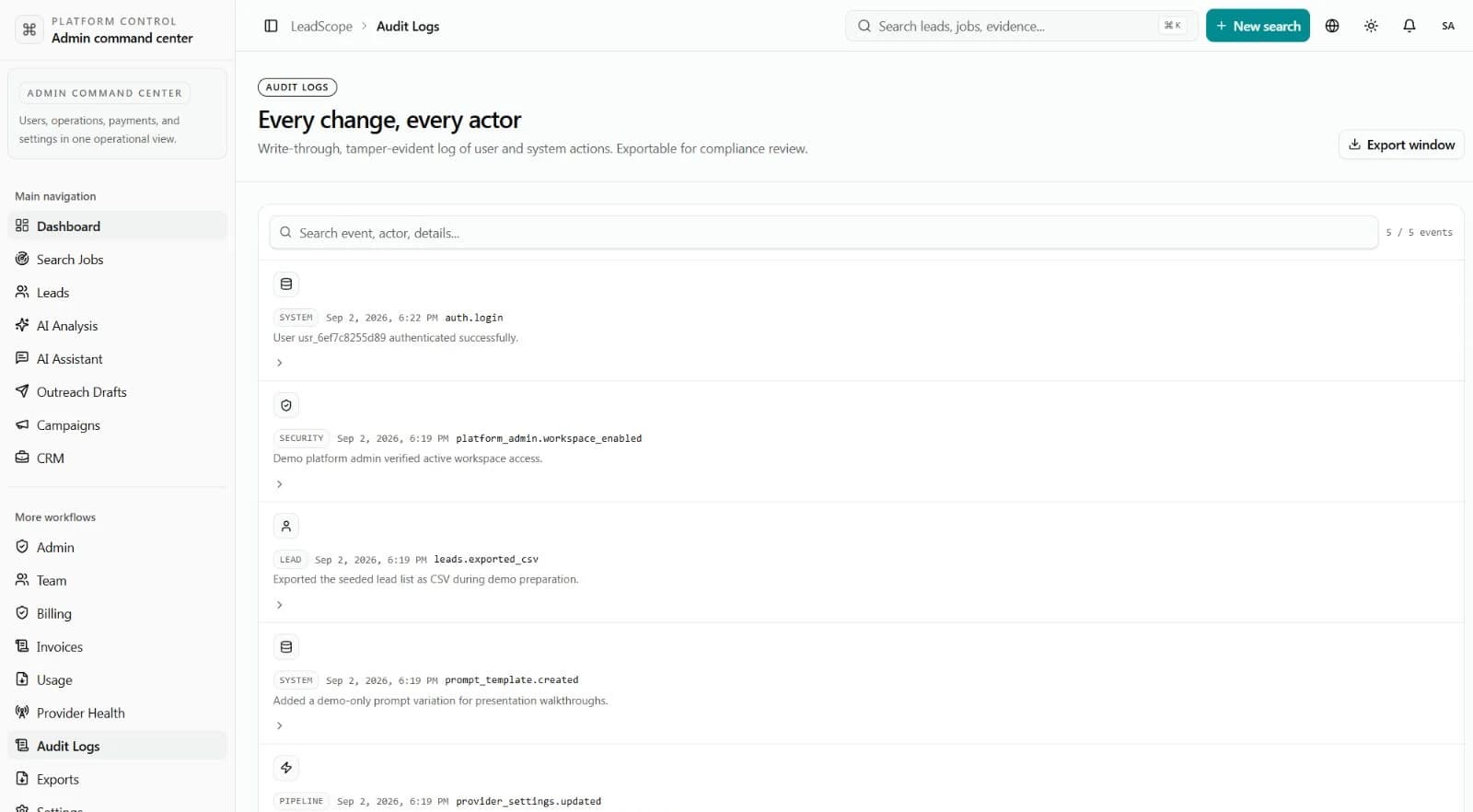Click the auth.login event database icon
1473x812 pixels.
point(286,284)
